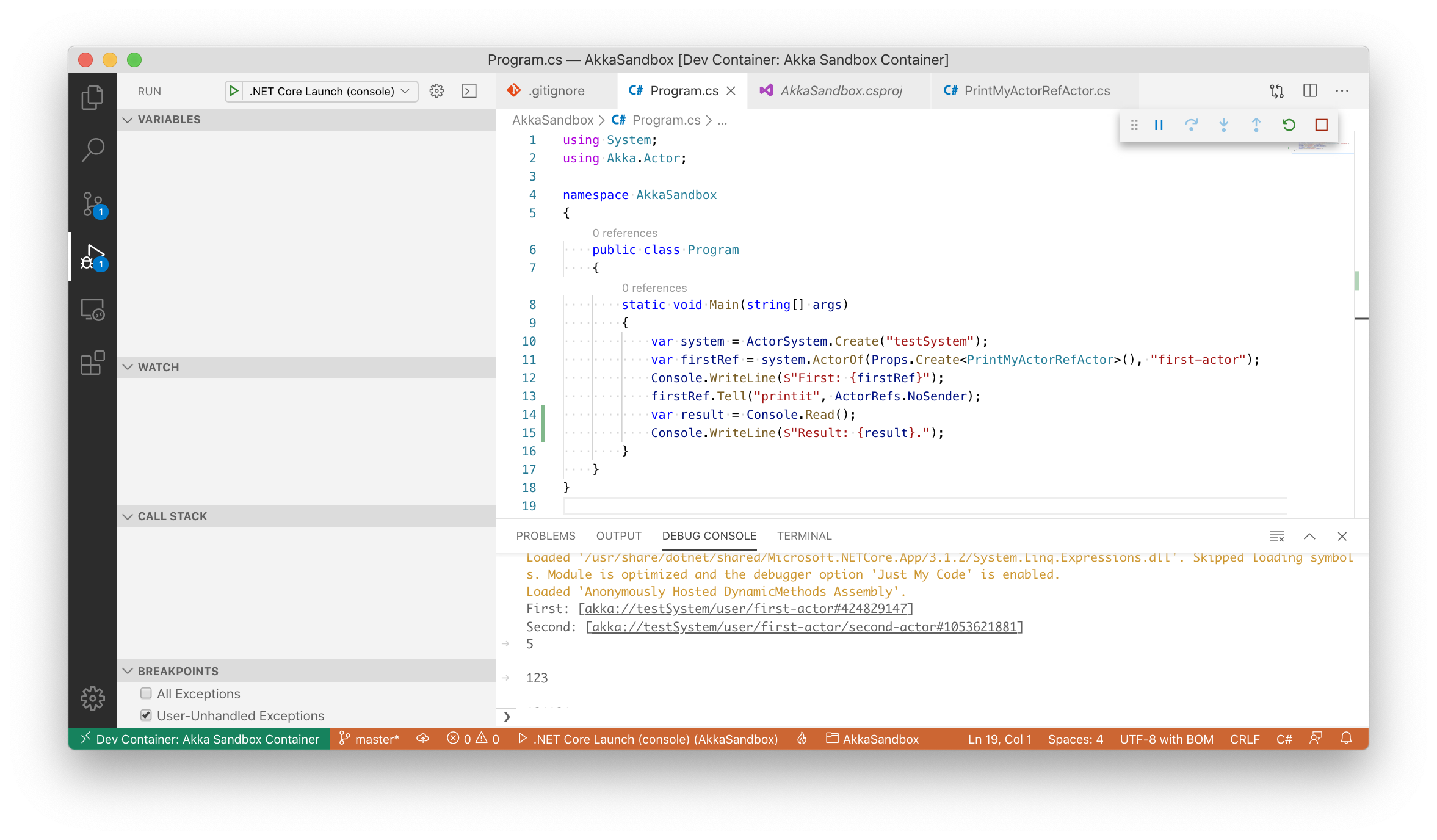This screenshot has width=1437, height=840.
Task: Open the Extensions view
Action: tap(92, 363)
